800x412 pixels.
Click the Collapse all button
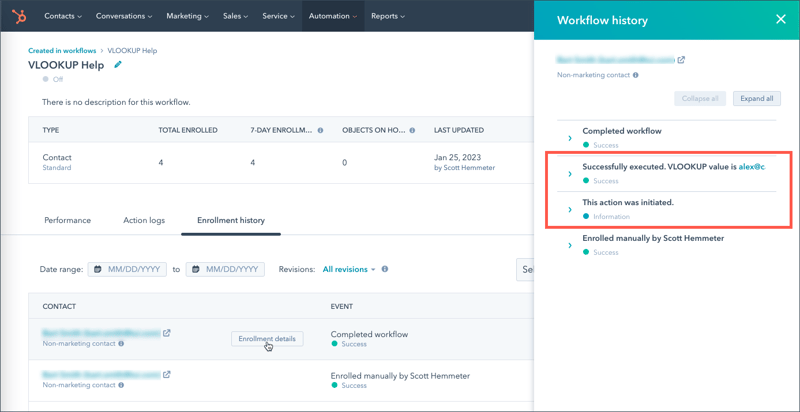tap(700, 98)
